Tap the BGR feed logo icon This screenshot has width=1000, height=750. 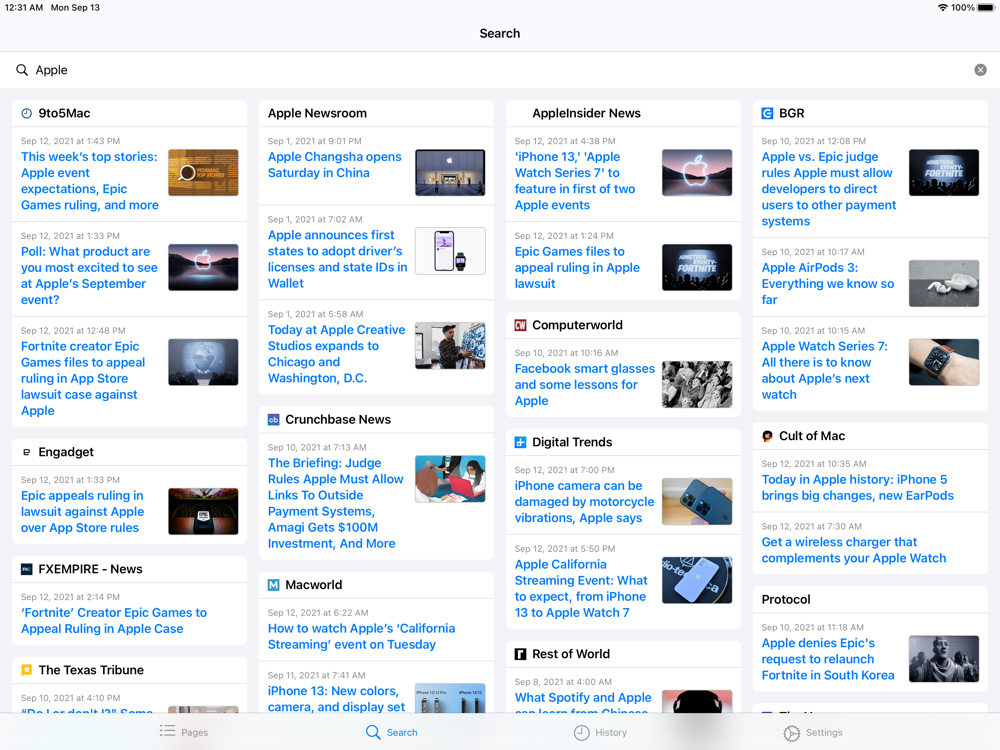[x=767, y=114]
